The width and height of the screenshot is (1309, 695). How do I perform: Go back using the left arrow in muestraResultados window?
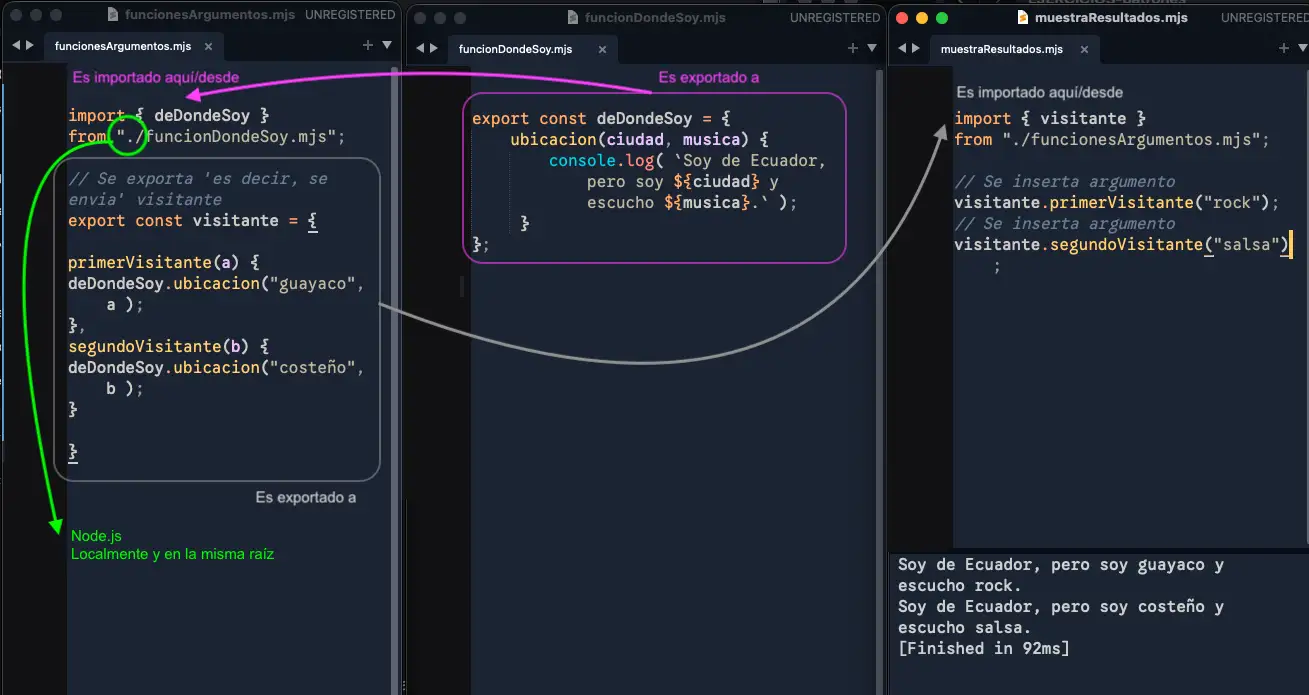click(900, 48)
